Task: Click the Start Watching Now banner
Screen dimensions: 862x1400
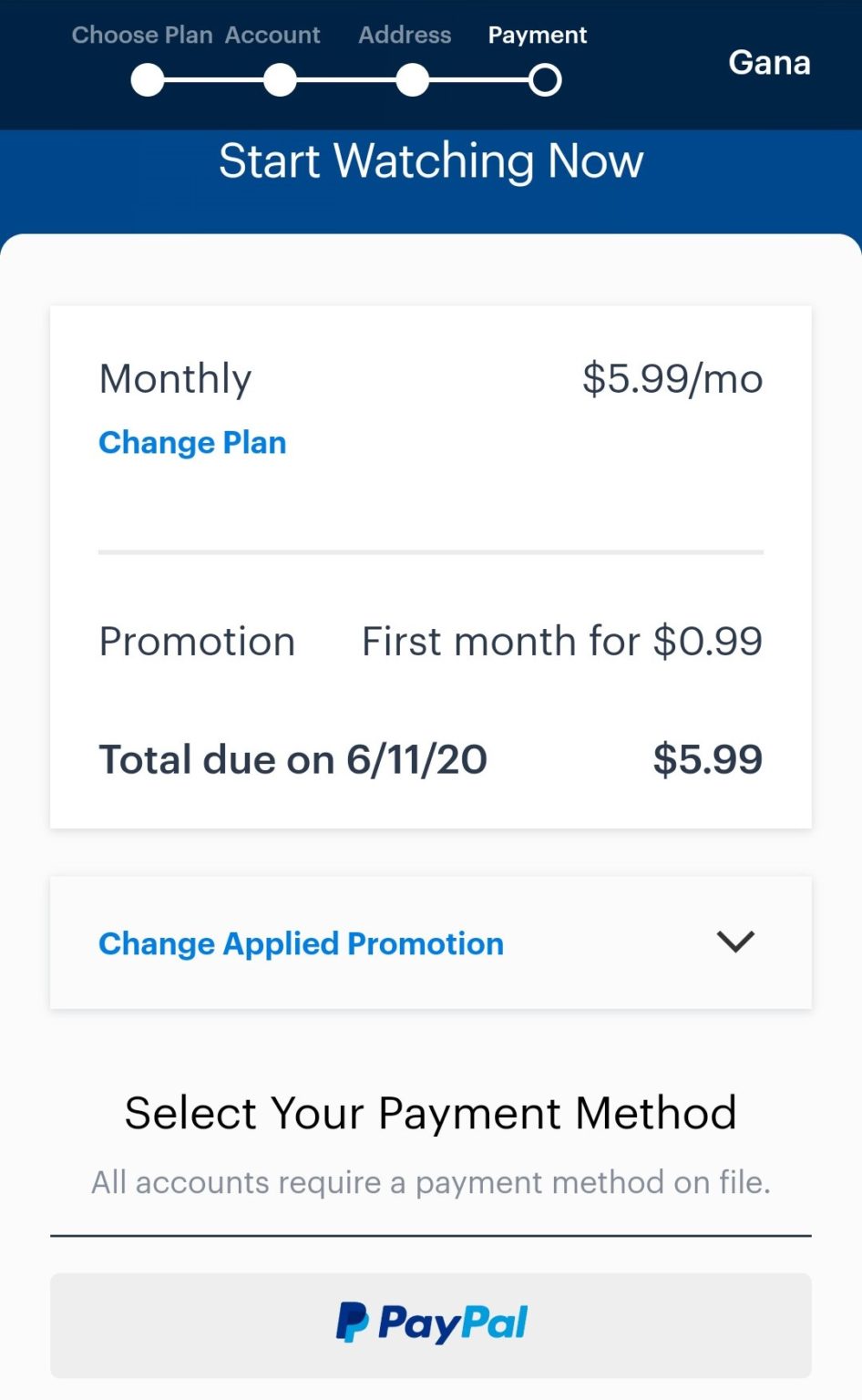Action: (x=431, y=161)
